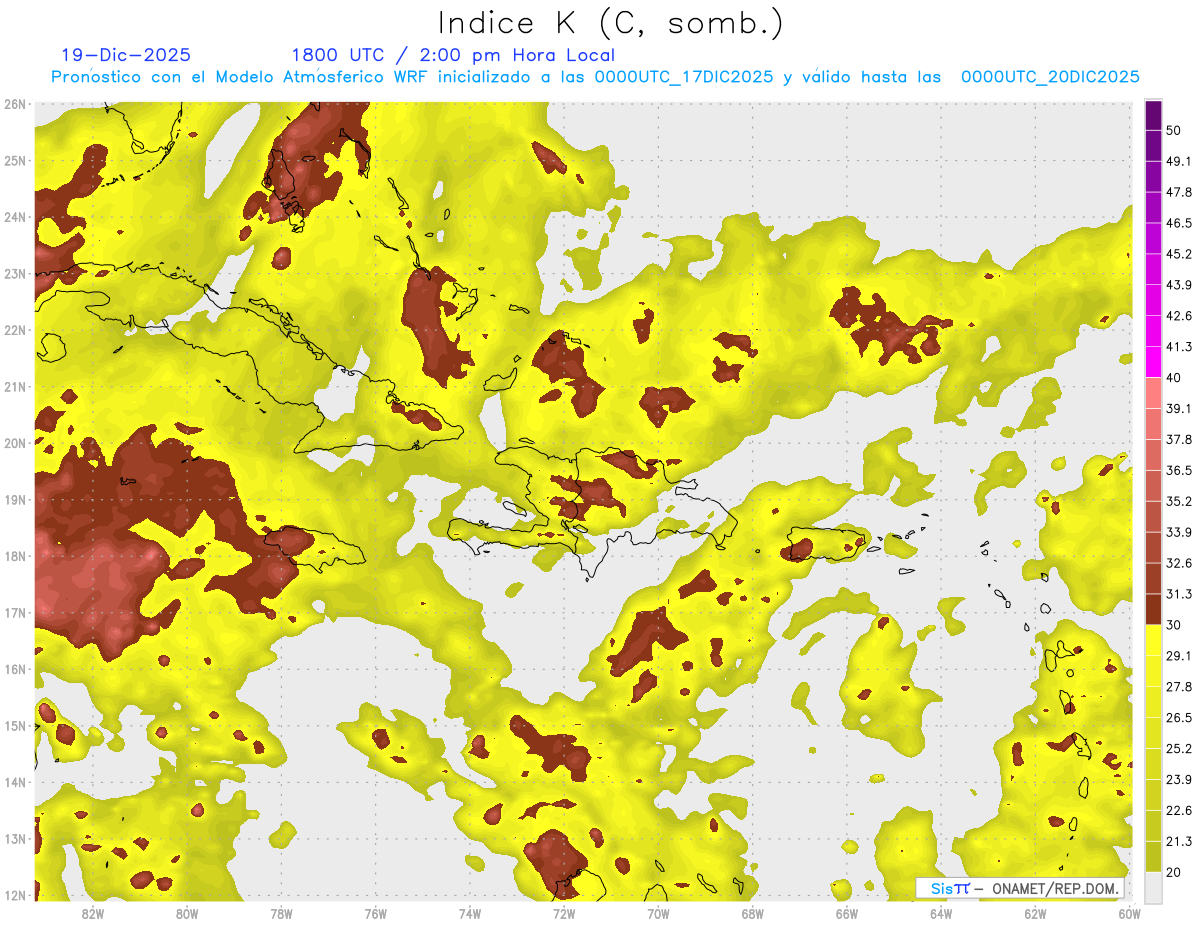Screen dimensions: 1200x927
Task: Click the '39.1' color scale label
Action: [1178, 408]
